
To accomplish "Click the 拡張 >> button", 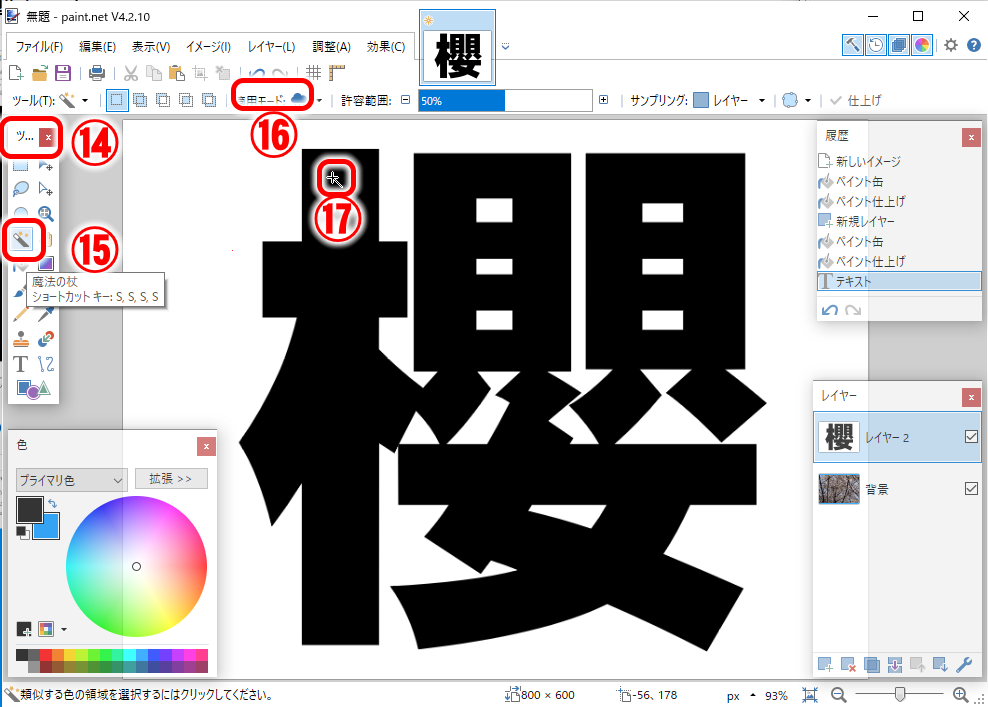I will (x=171, y=479).
